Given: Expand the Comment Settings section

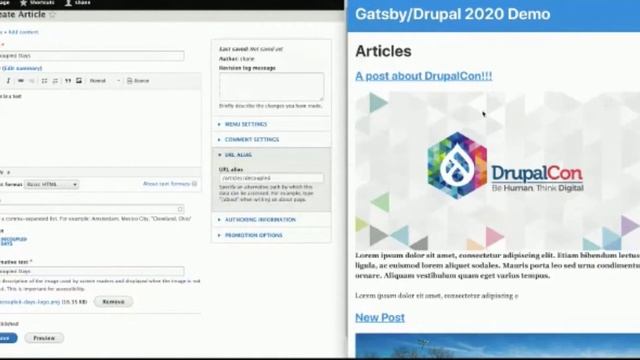Looking at the screenshot, I should pos(252,140).
